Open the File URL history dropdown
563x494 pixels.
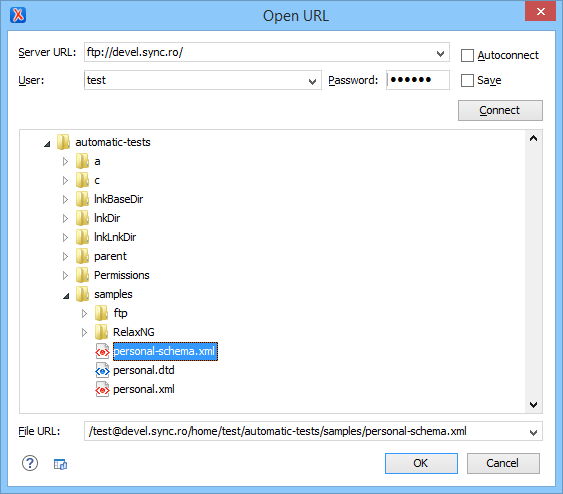click(x=534, y=433)
